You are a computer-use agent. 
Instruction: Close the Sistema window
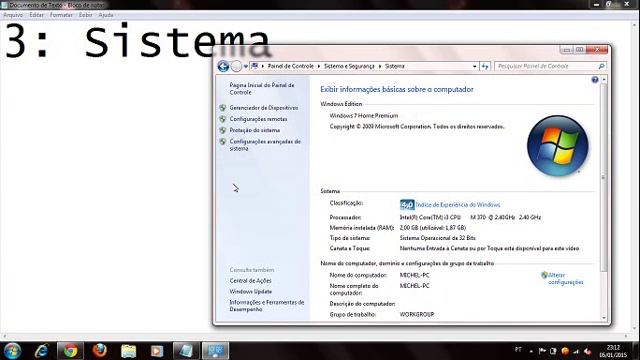coord(597,50)
